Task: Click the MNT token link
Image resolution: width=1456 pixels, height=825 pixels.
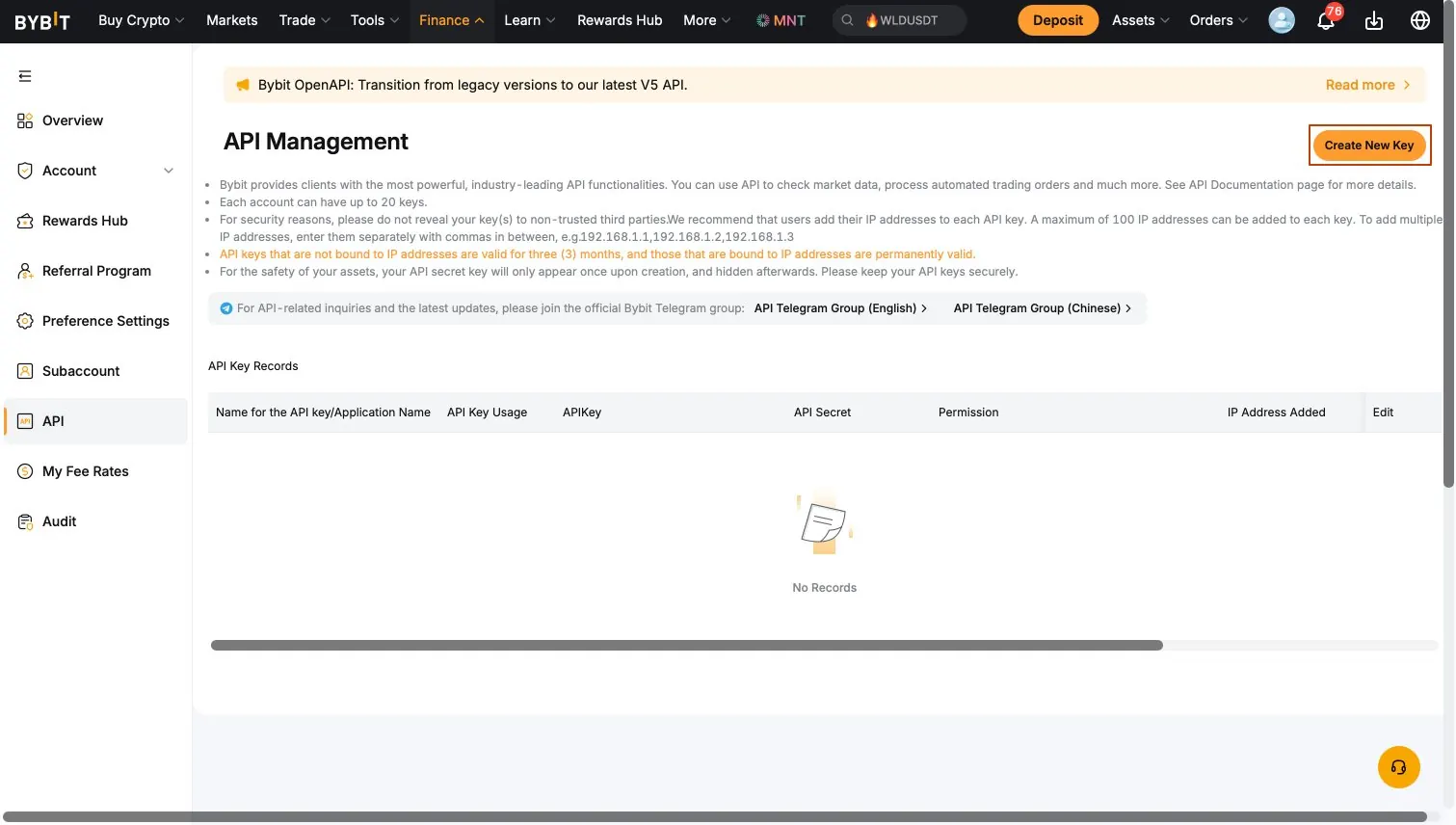Action: 781,20
